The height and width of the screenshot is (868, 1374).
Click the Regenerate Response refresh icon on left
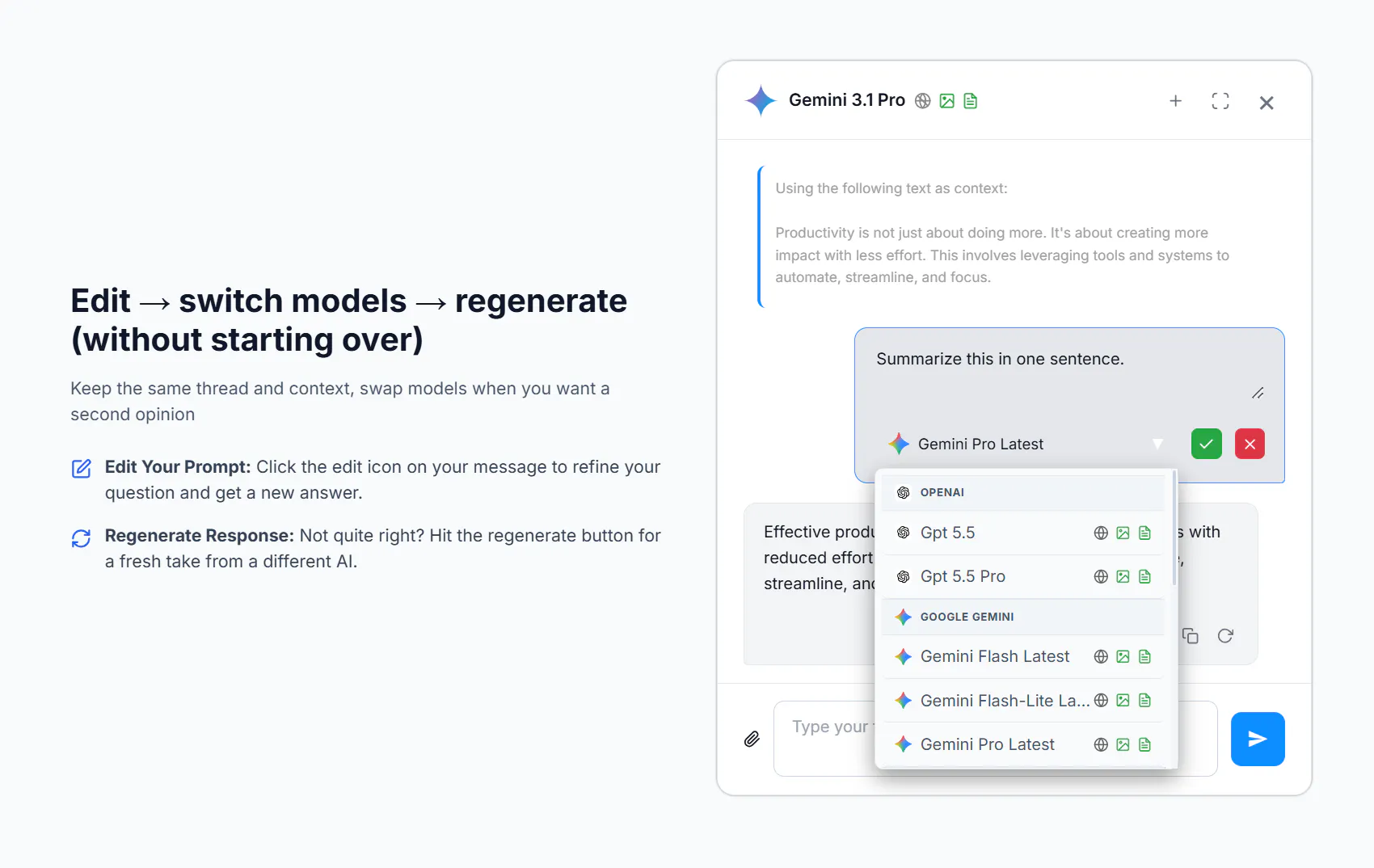point(82,538)
